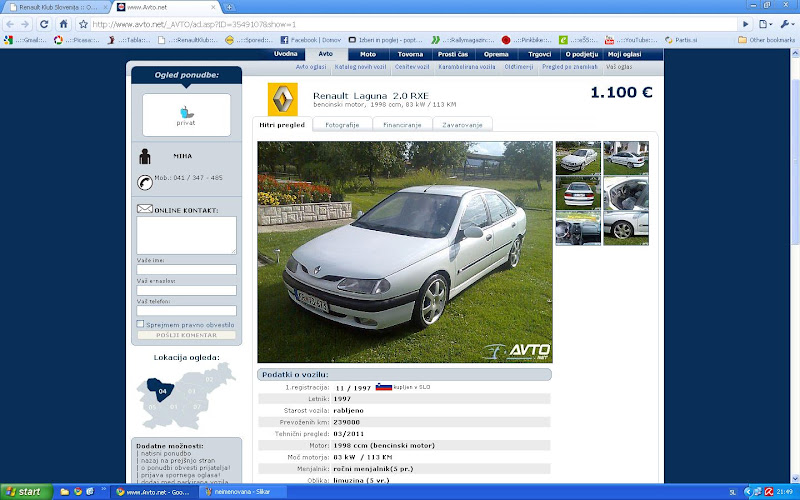Viewport: 800px width, 500px height.
Task: Open the Picasa bookmark
Action: pyautogui.click(x=77, y=40)
